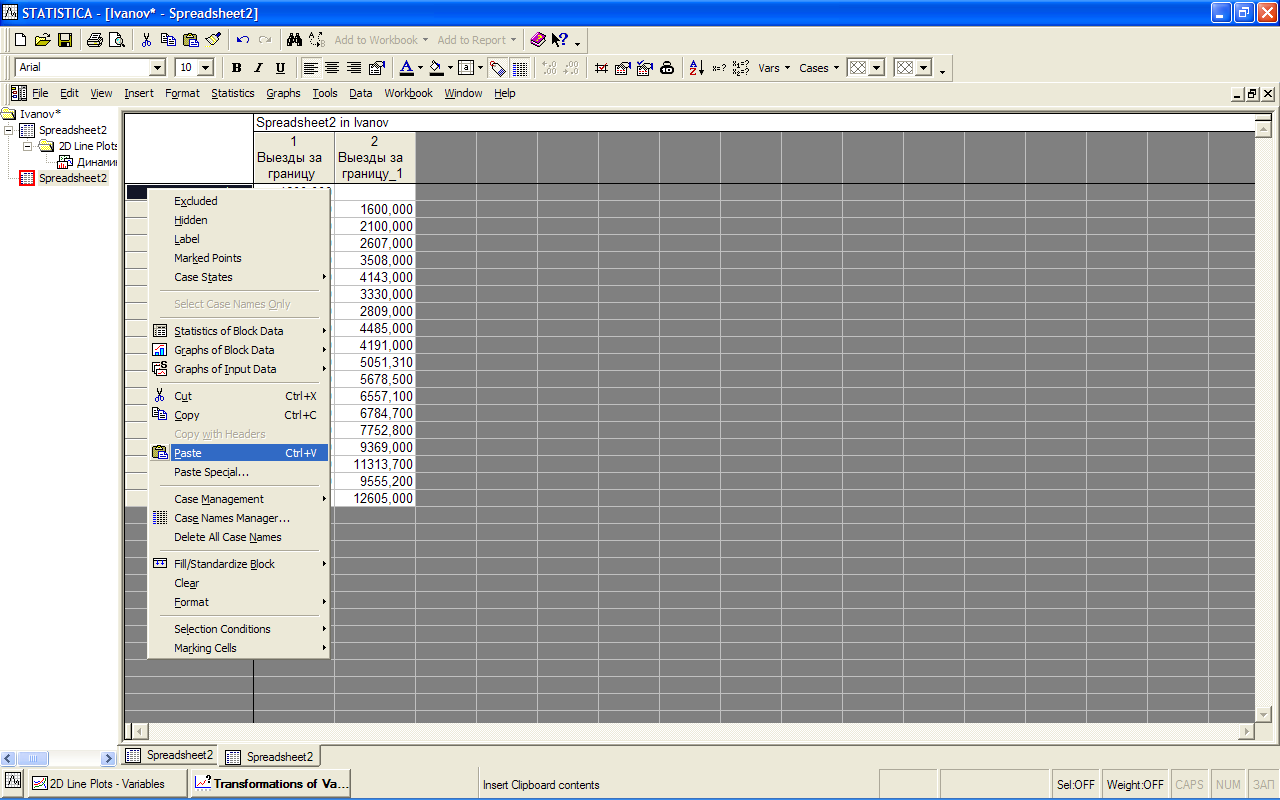Choose Paste Special... from context menu
The height and width of the screenshot is (800, 1280).
coord(238,472)
